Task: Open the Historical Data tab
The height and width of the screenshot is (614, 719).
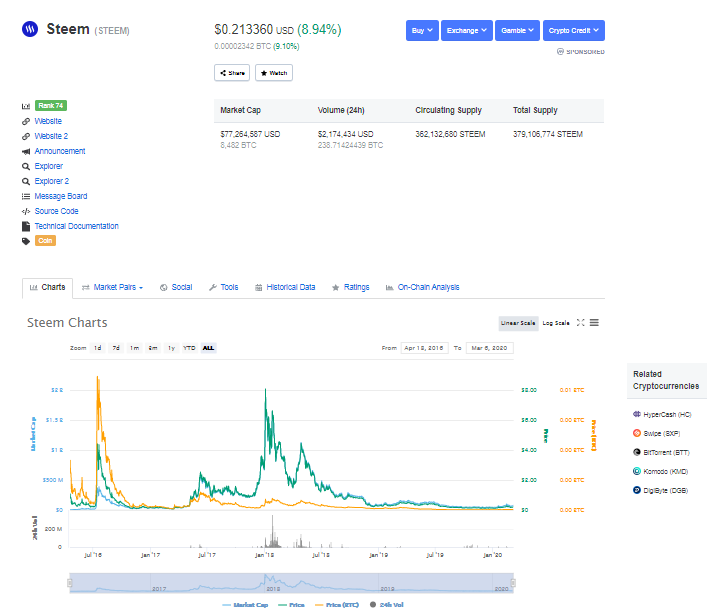Action: [x=285, y=288]
